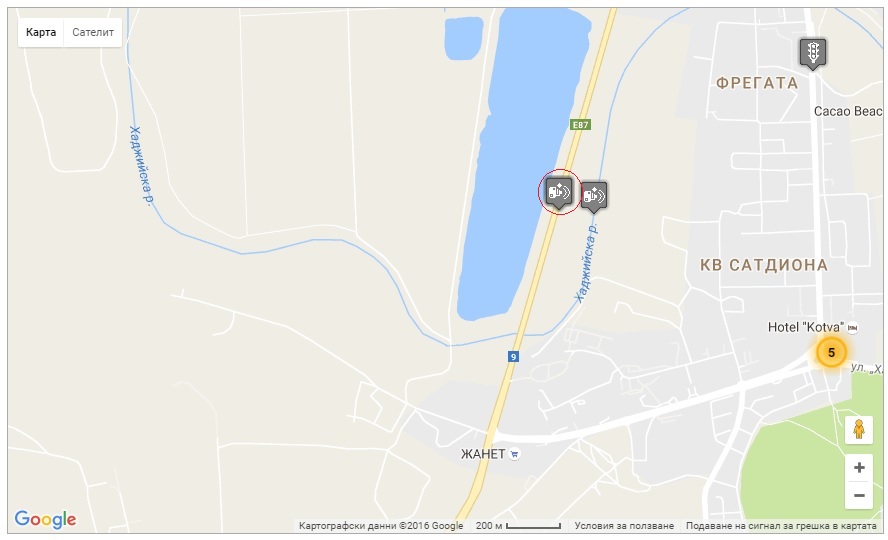
Task: Click the traffic light marker near ФРЕГАТА
Action: point(813,53)
